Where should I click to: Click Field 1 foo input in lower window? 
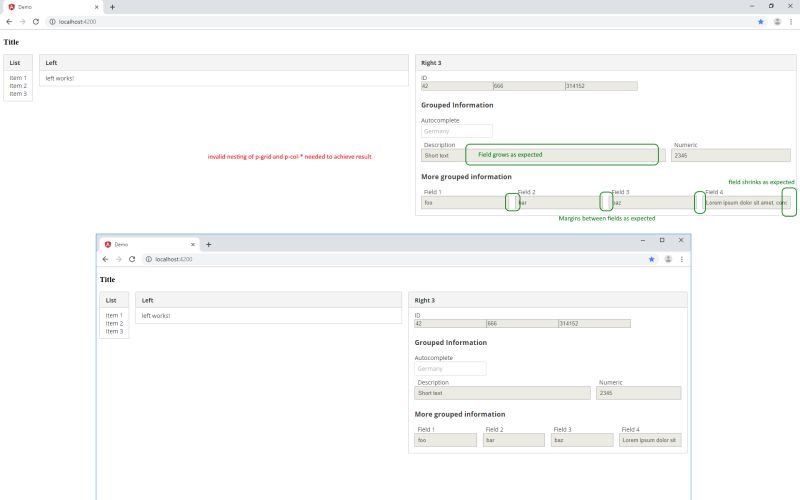click(445, 440)
